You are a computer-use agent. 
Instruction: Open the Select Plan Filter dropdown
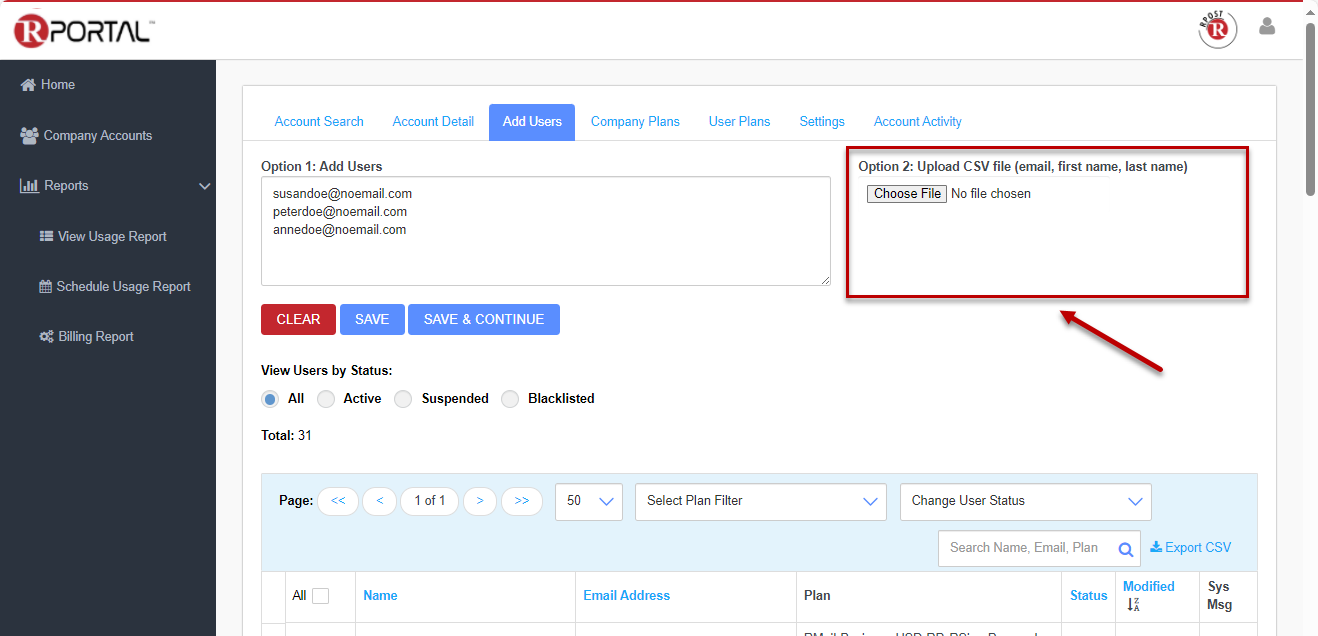coord(760,501)
